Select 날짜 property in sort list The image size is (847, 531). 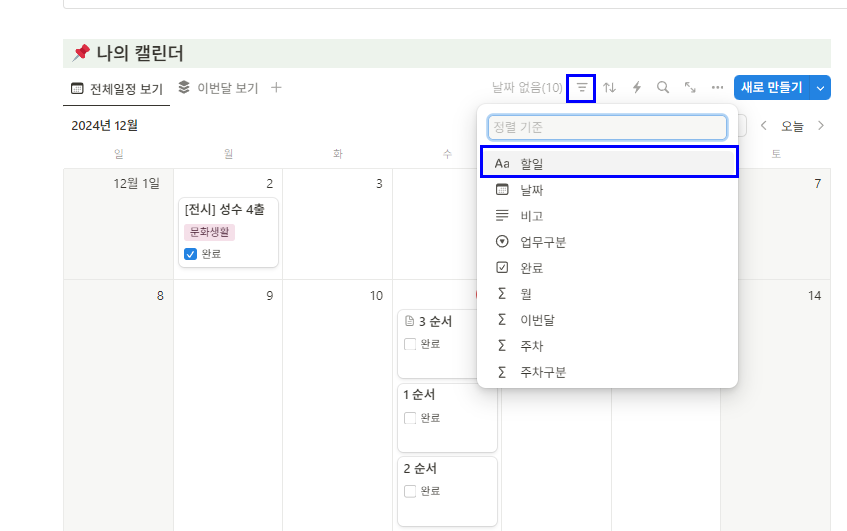[x=608, y=190]
